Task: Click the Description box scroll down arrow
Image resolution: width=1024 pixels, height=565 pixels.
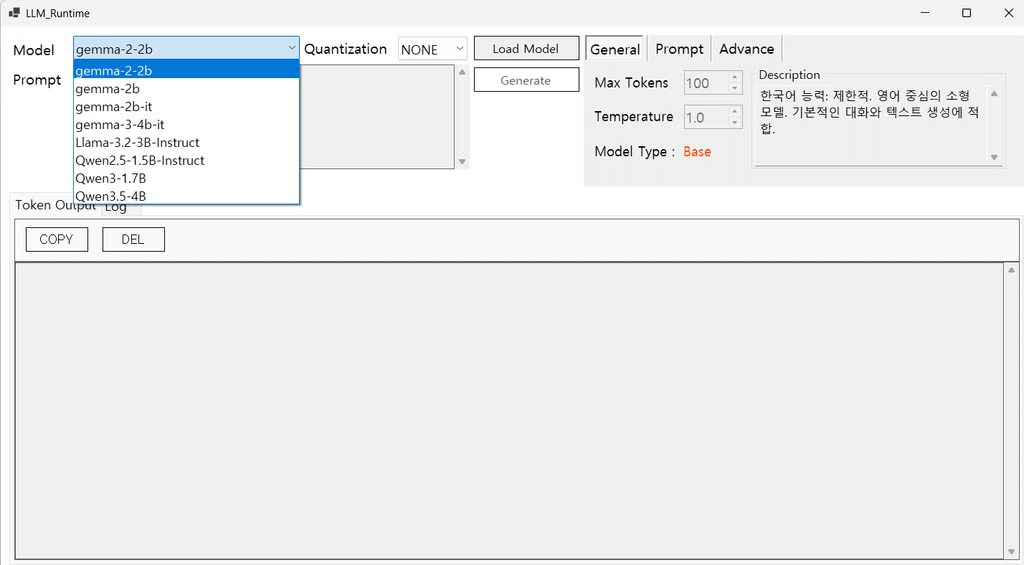Action: [994, 157]
